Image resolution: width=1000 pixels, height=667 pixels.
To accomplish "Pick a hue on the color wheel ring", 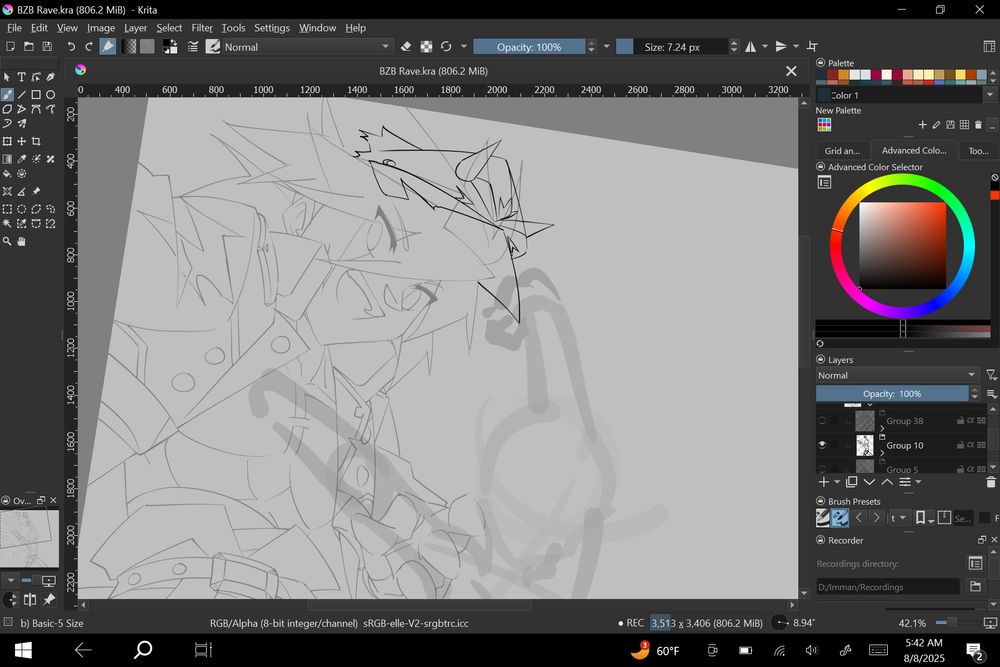I will pyautogui.click(x=902, y=180).
